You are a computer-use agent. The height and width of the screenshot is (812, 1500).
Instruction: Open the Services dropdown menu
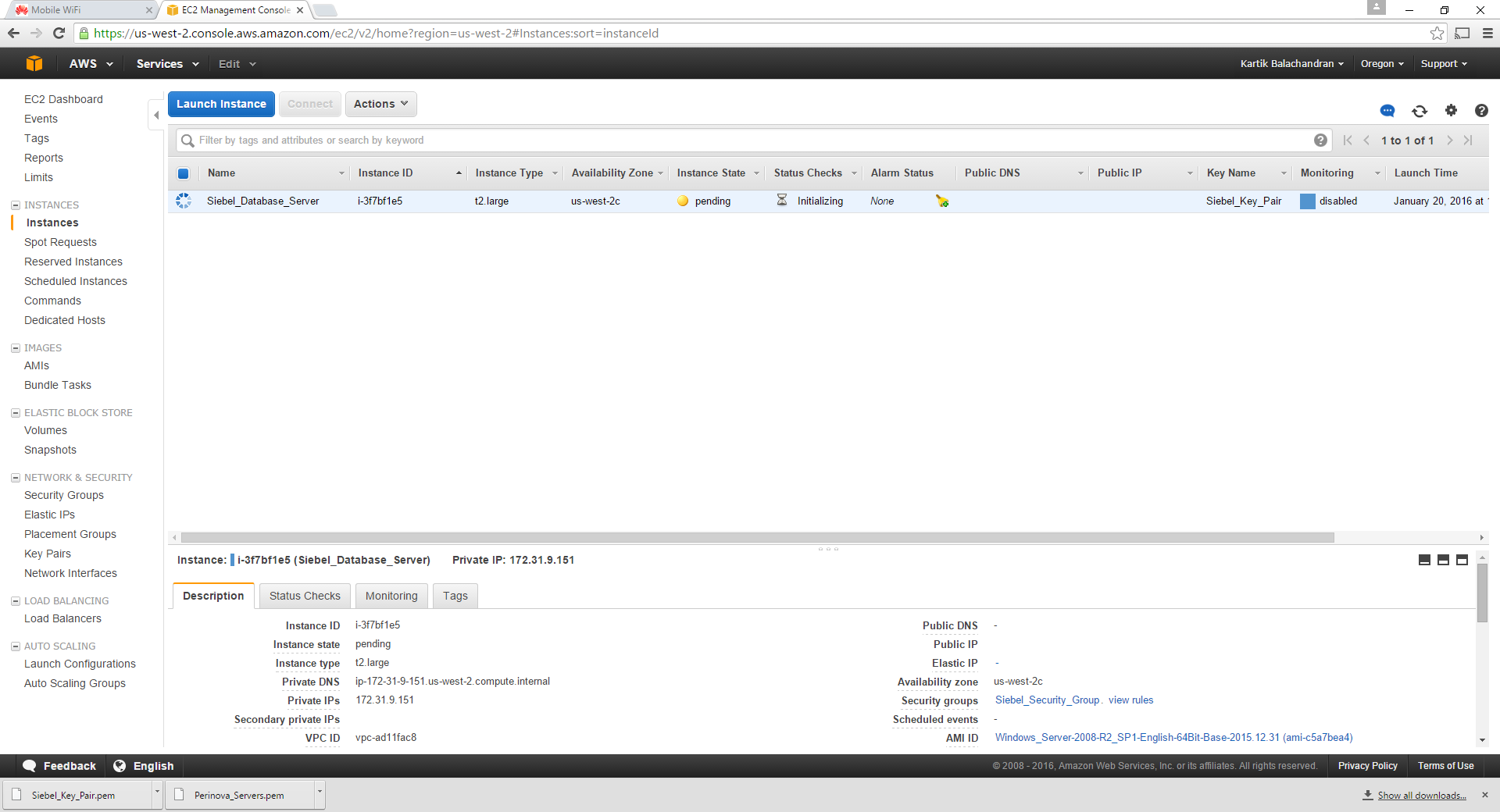click(167, 64)
